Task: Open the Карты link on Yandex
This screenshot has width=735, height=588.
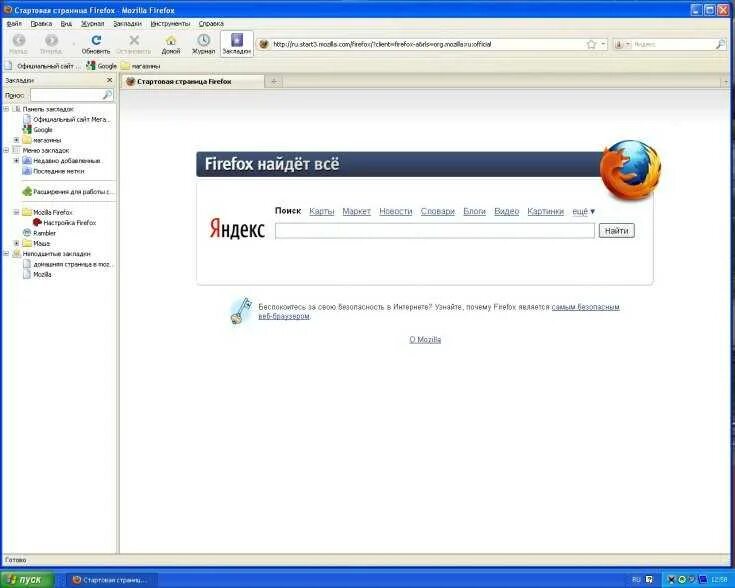Action: point(322,211)
